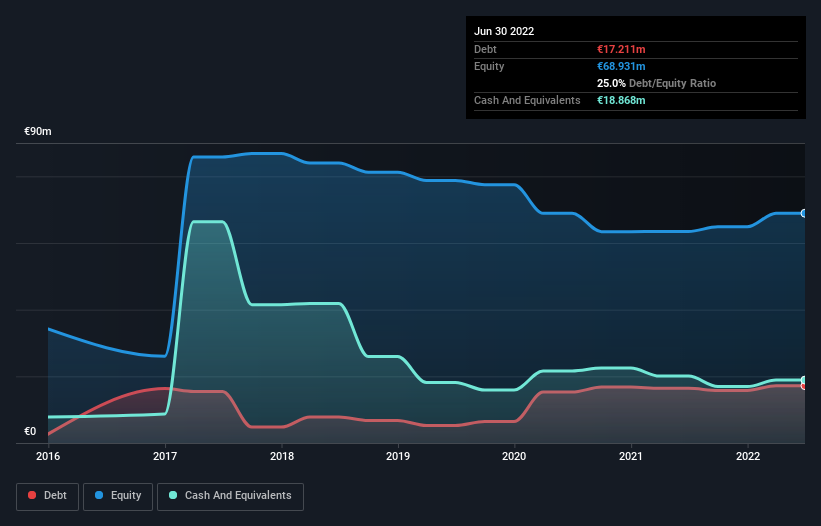Viewport: 821px width, 526px height.
Task: Click the 2016 axis label
Action: click(48, 456)
